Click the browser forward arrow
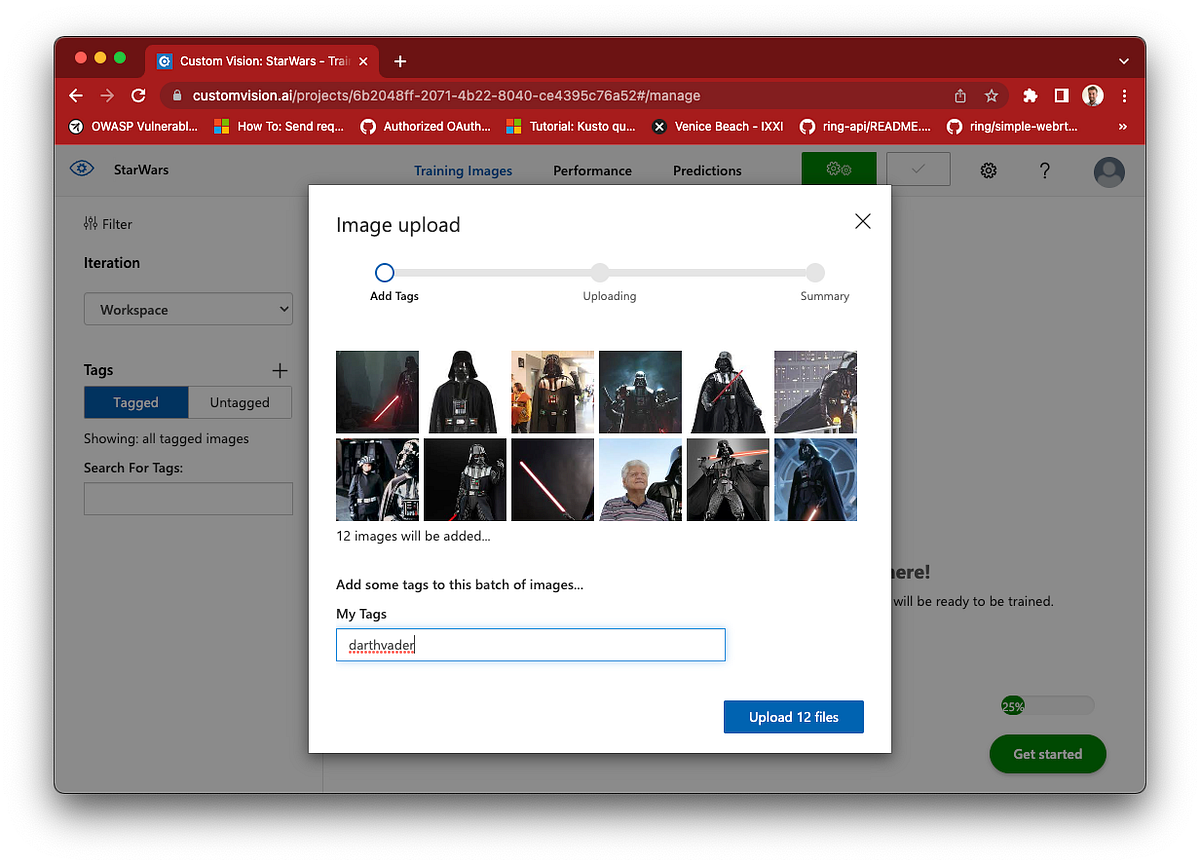This screenshot has width=1200, height=865. (107, 96)
